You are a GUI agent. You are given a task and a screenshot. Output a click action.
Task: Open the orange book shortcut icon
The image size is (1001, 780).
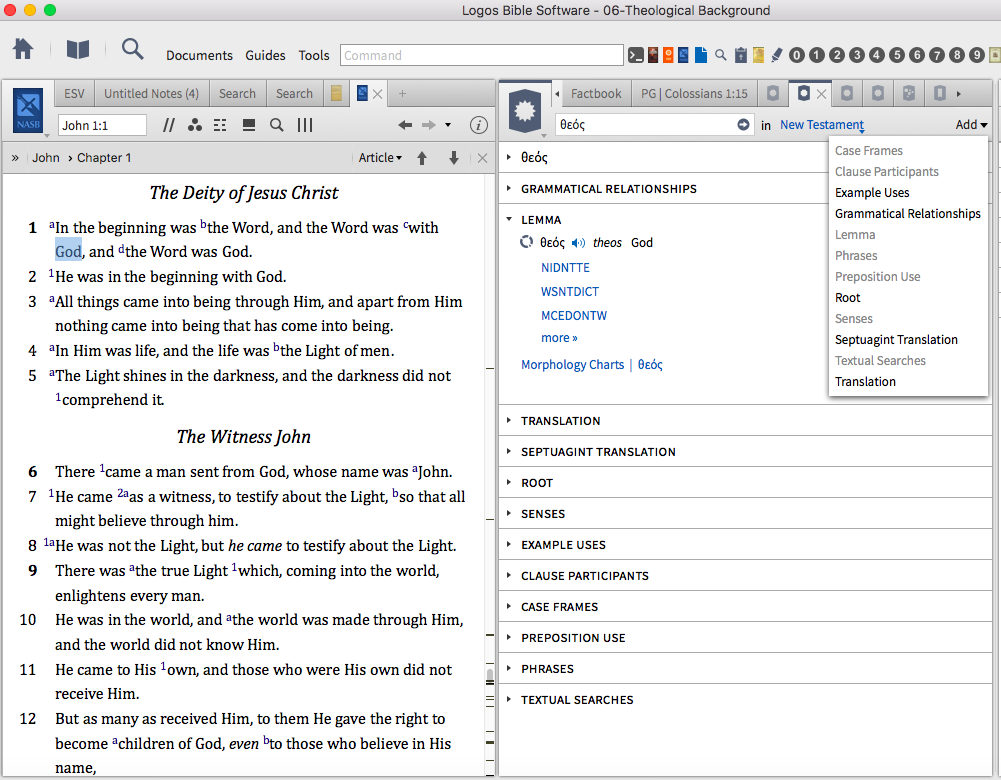point(668,55)
